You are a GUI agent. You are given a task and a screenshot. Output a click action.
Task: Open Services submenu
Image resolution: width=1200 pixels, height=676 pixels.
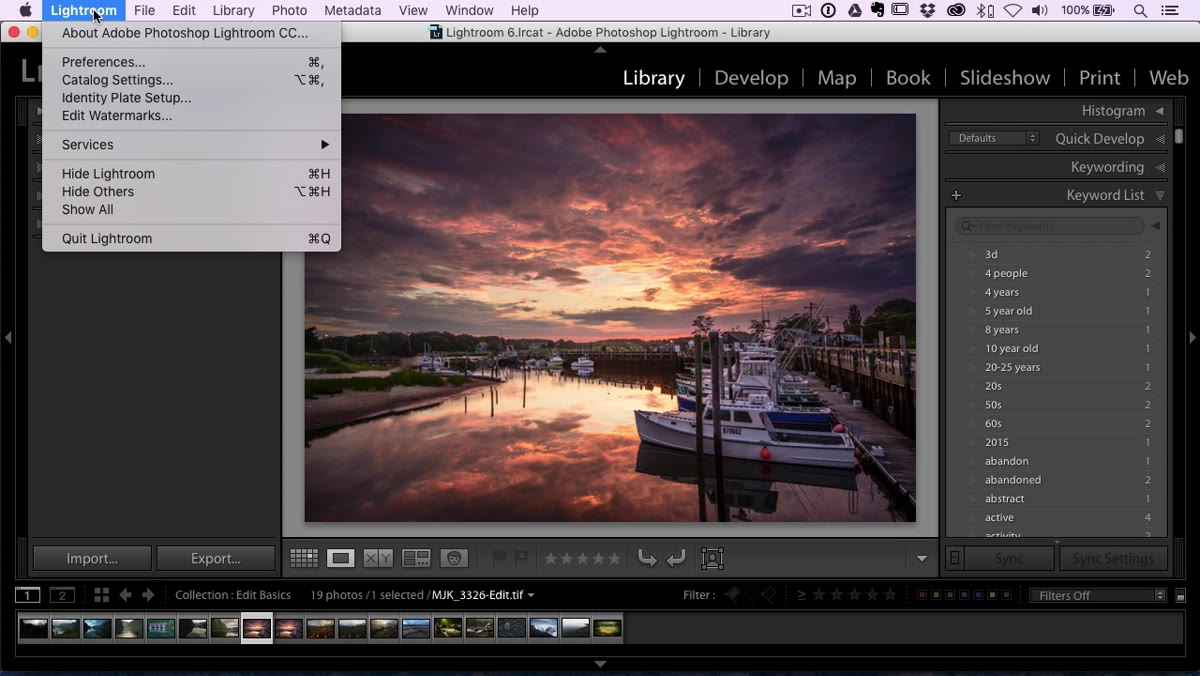pos(191,145)
